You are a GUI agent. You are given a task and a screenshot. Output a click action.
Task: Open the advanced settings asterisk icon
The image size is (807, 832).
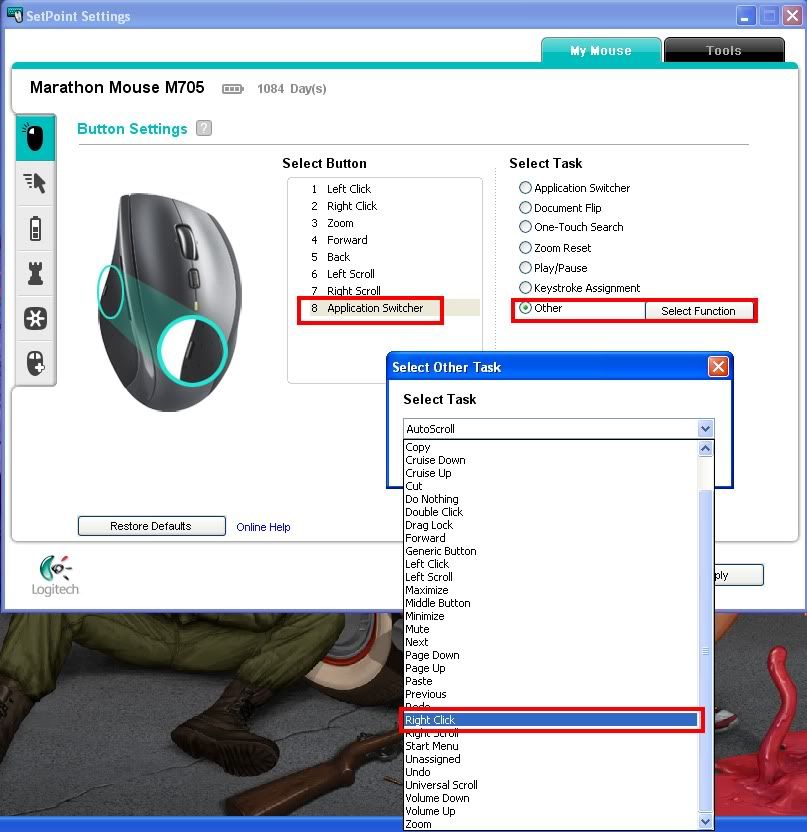point(36,319)
